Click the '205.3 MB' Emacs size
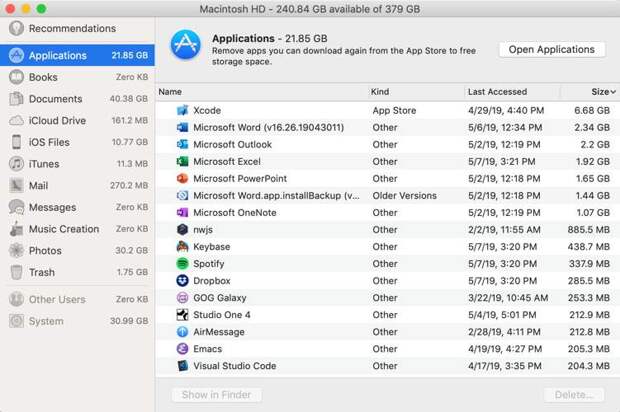 588,349
